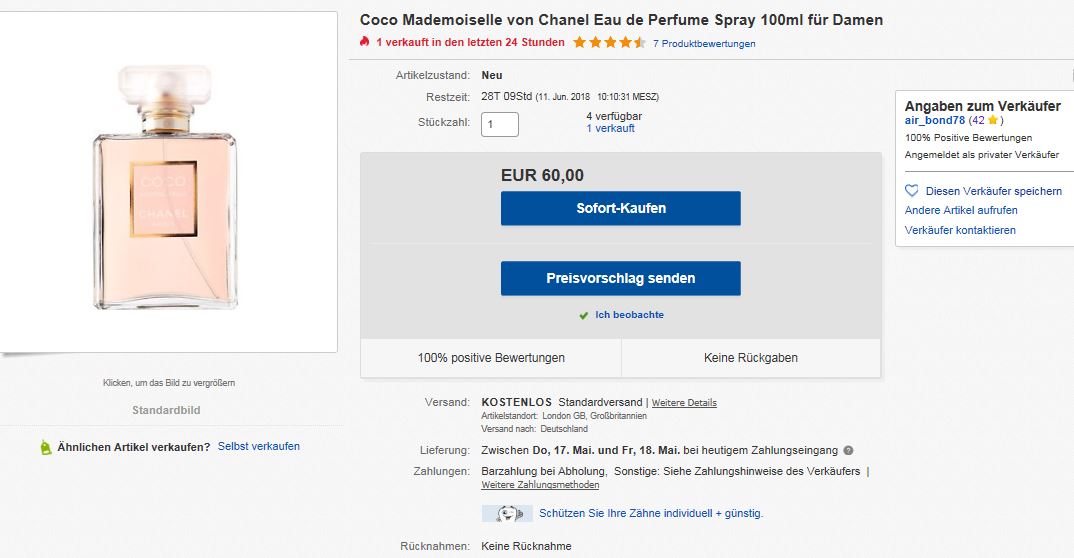The height and width of the screenshot is (558, 1074).
Task: Click the Sofort-Kaufen button
Action: click(621, 208)
